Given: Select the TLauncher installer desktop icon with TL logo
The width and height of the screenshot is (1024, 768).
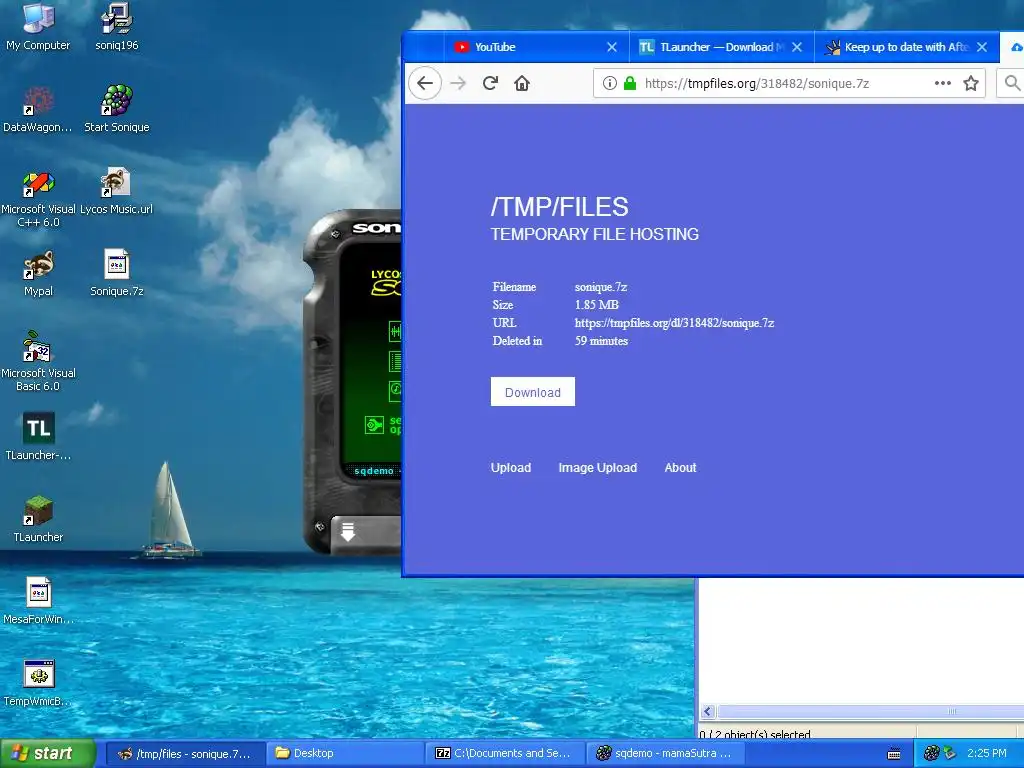Looking at the screenshot, I should (39, 436).
